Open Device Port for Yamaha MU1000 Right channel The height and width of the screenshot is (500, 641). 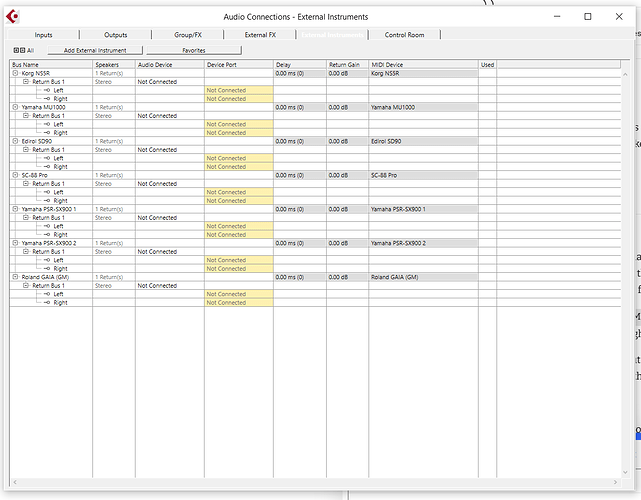pos(239,133)
